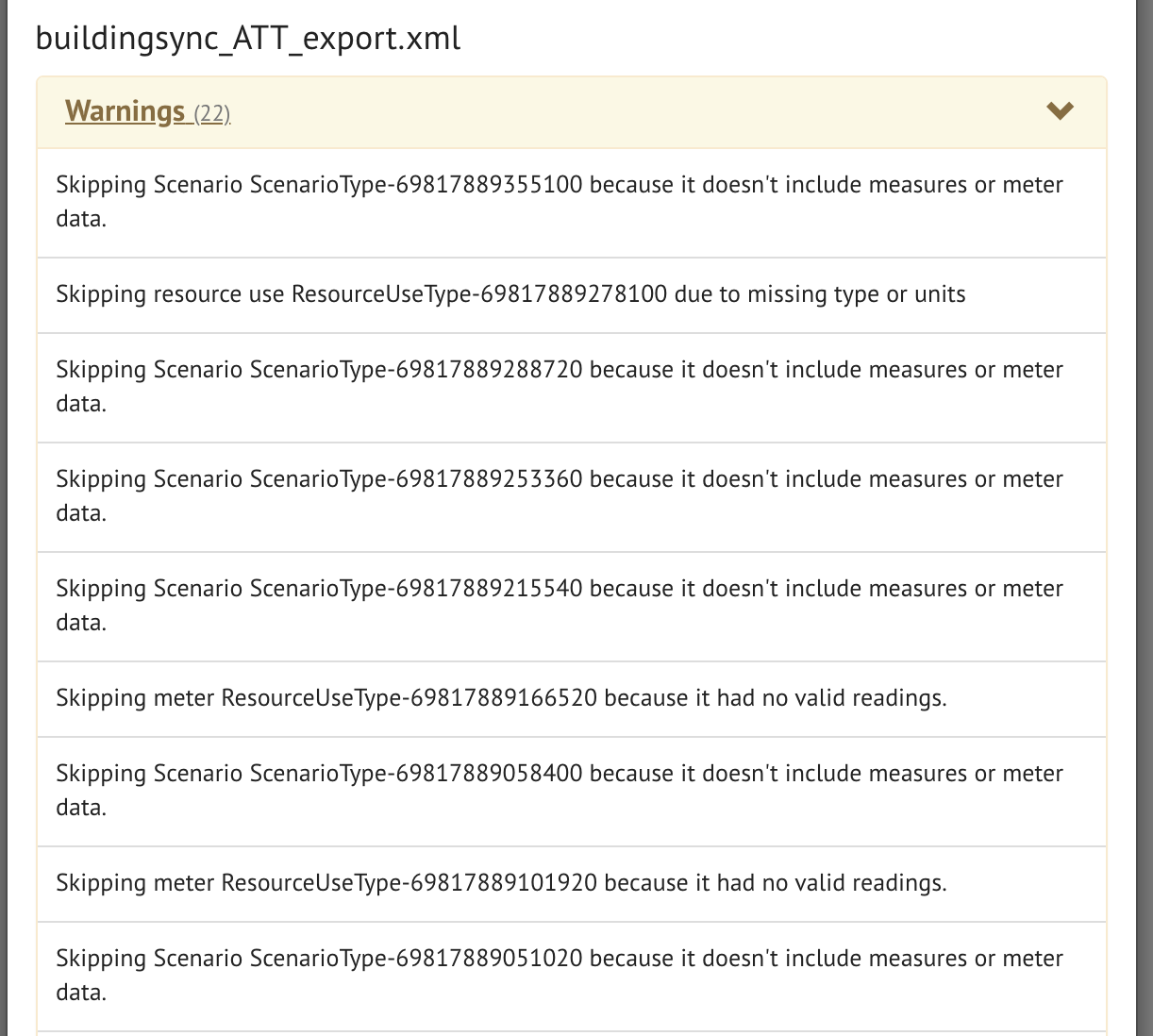Viewport: 1153px width, 1036px height.
Task: Select warning about ResourceUseType-69817889278100 missing units
Action: click(x=510, y=294)
